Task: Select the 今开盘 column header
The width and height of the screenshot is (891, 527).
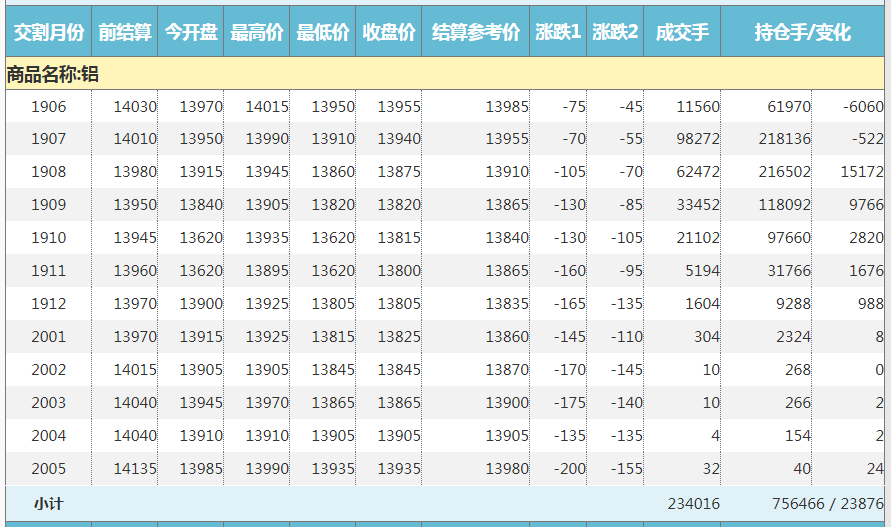Action: (191, 33)
